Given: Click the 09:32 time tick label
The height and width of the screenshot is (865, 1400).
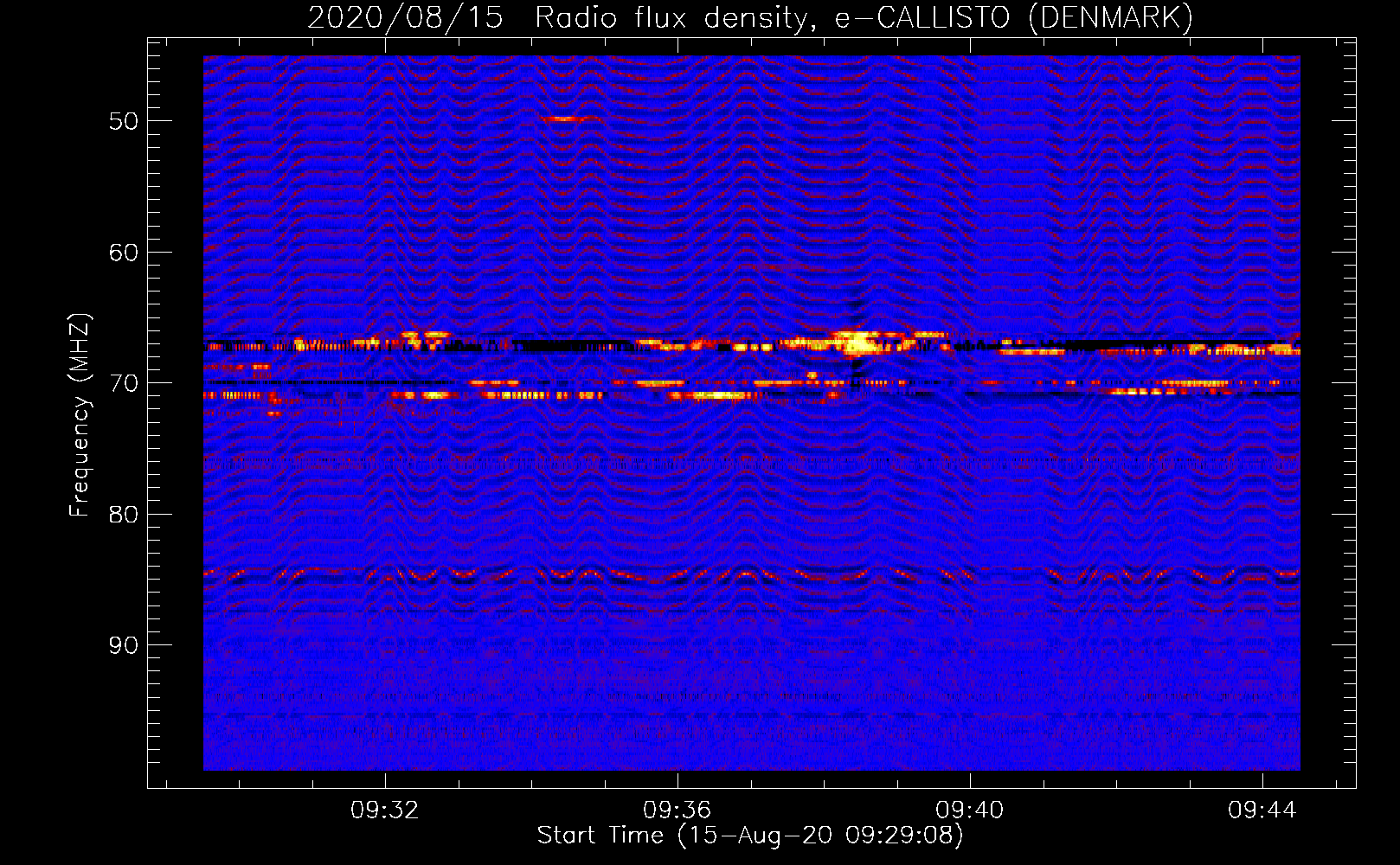Looking at the screenshot, I should pos(385,810).
